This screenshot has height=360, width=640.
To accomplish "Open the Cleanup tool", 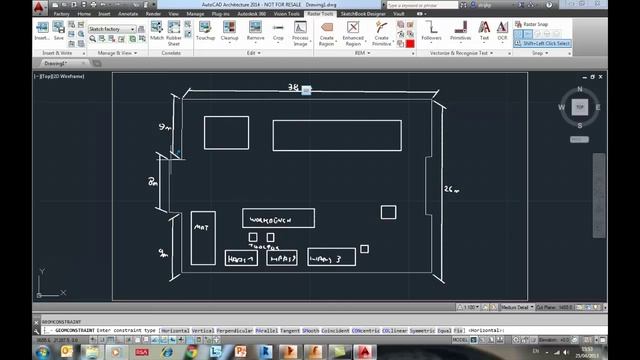I will tap(229, 32).
